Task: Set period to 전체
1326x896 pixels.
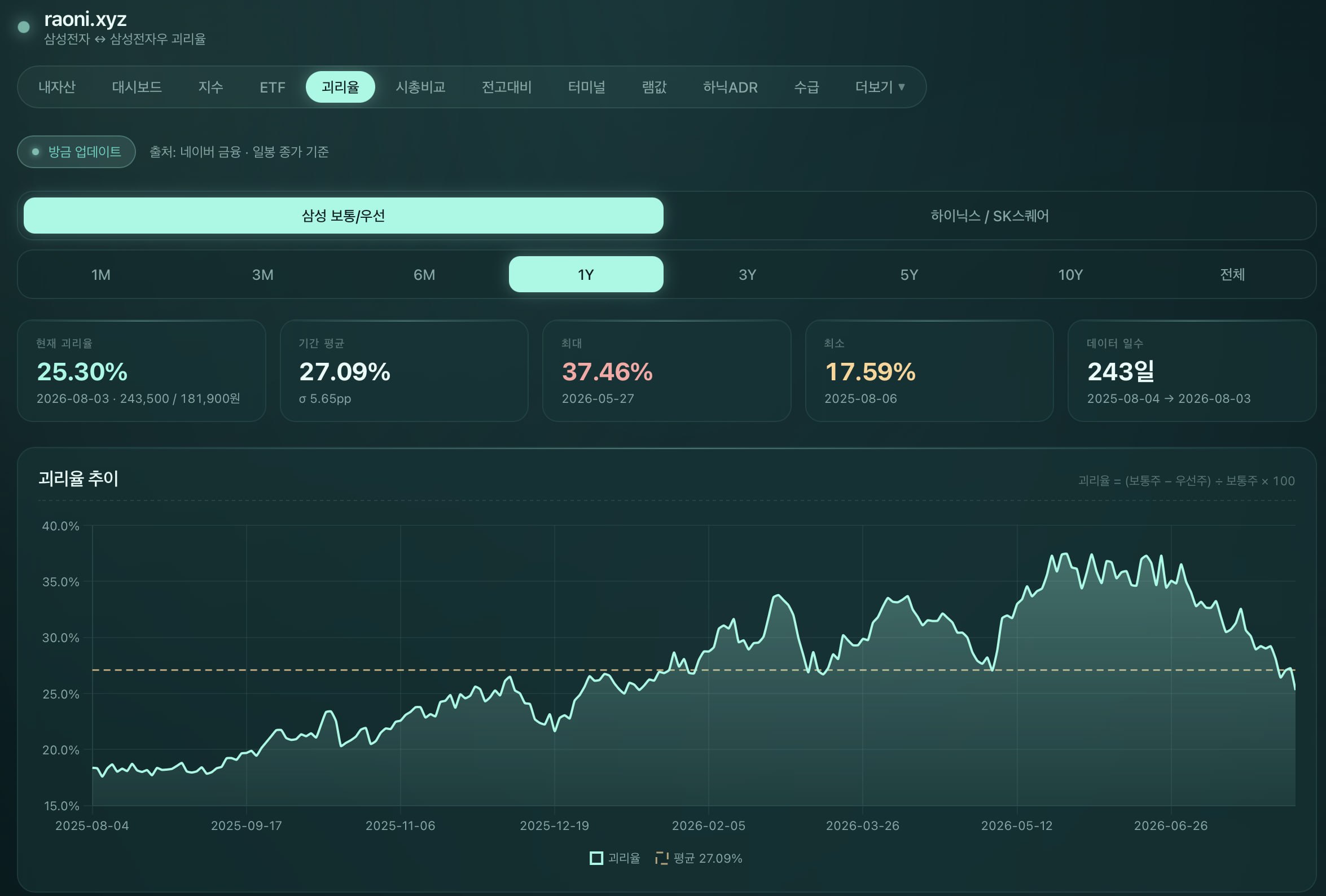Action: click(1232, 275)
